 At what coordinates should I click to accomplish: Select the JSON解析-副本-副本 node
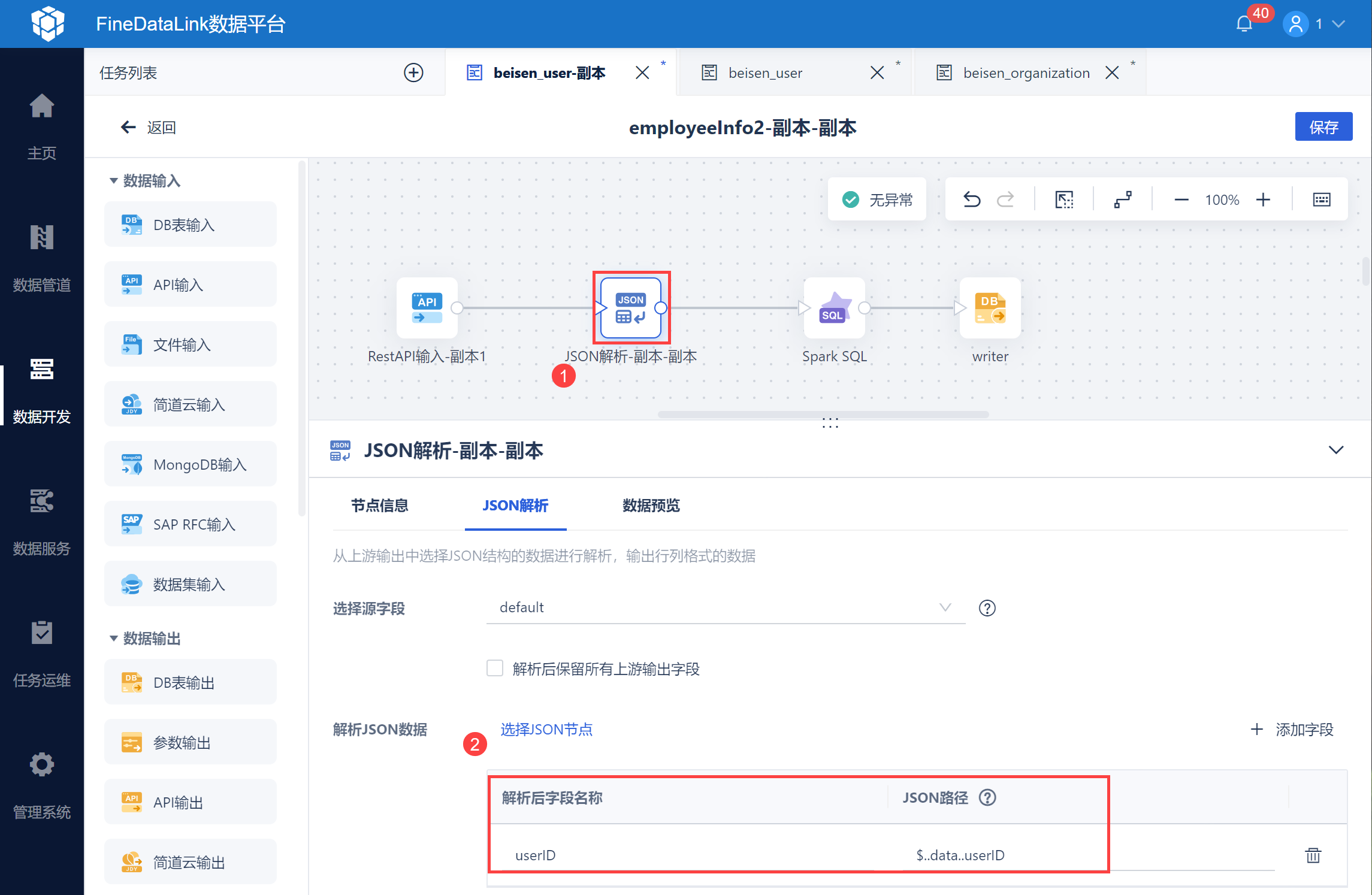coord(631,308)
